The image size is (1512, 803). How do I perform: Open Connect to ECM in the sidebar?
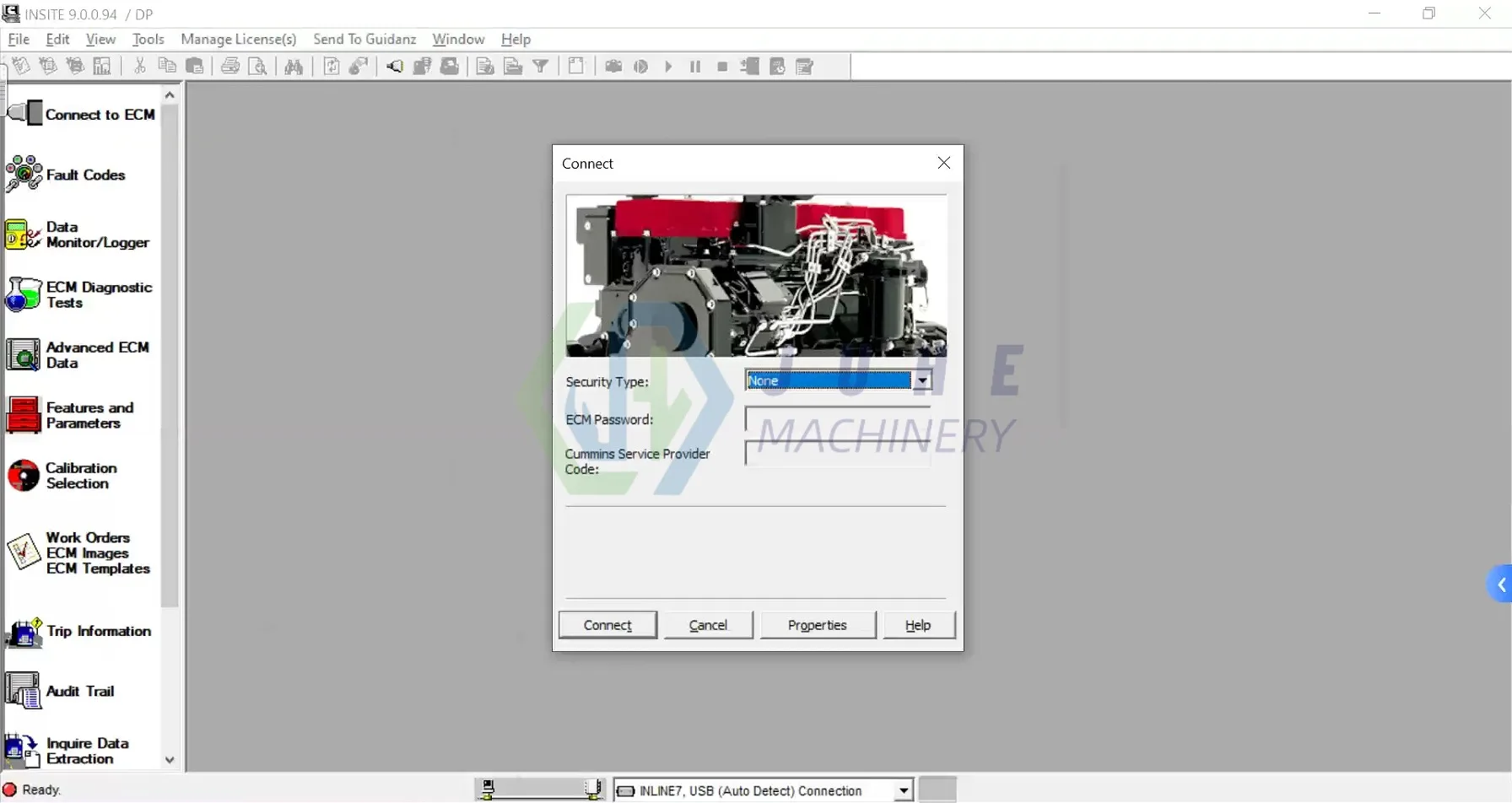(81, 113)
